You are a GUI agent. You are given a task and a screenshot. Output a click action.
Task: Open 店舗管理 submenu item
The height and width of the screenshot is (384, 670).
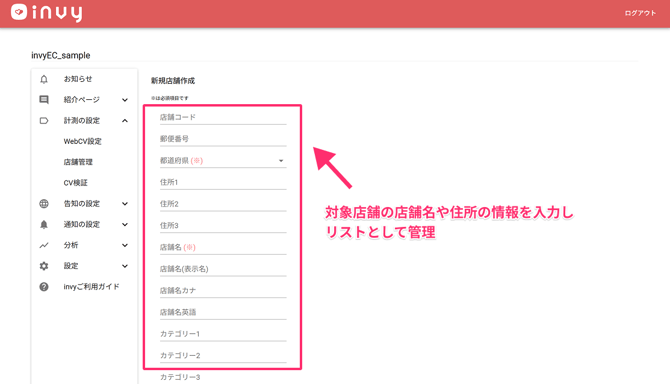(78, 162)
